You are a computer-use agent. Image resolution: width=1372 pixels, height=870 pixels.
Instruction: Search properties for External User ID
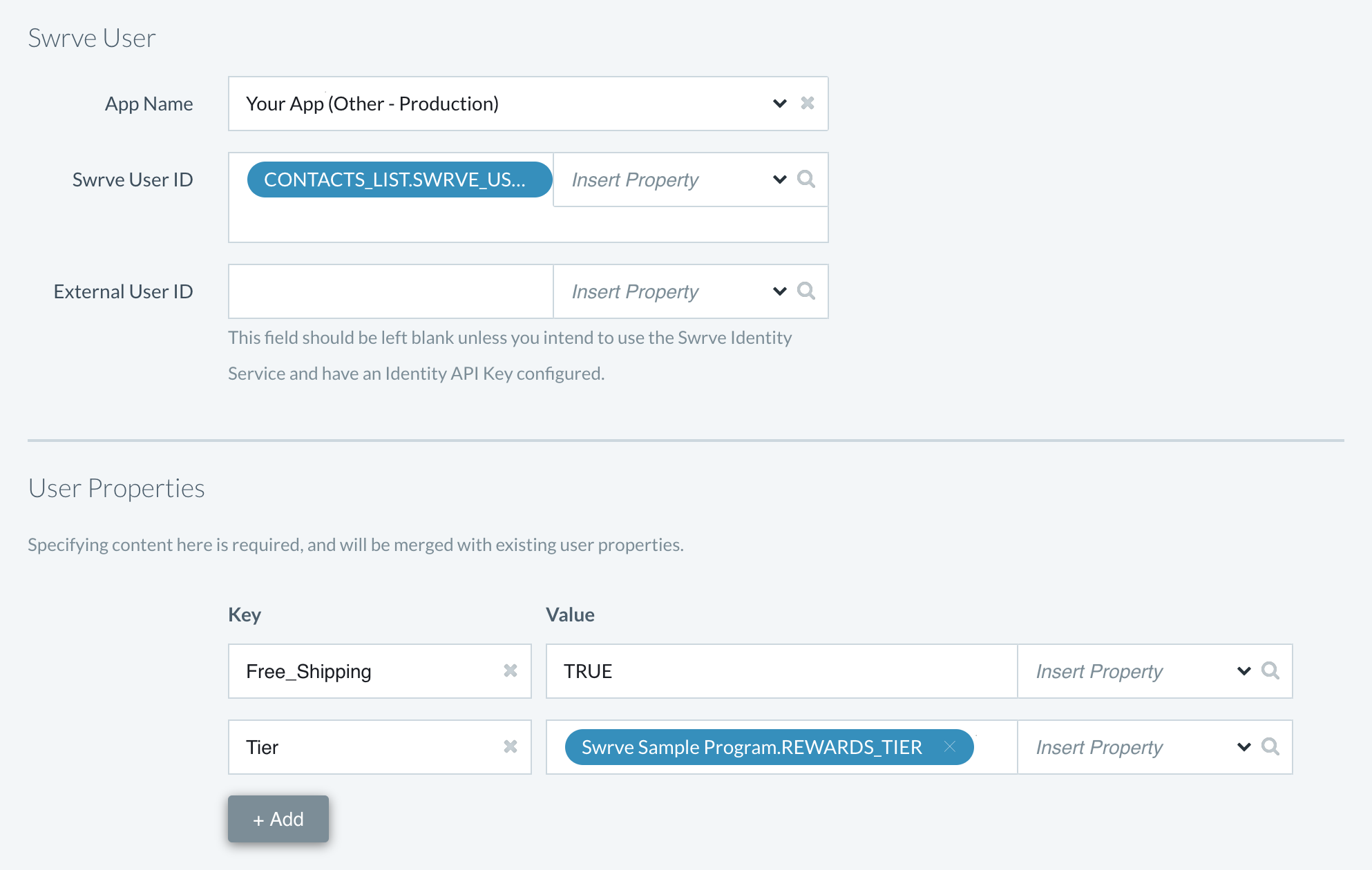[806, 291]
